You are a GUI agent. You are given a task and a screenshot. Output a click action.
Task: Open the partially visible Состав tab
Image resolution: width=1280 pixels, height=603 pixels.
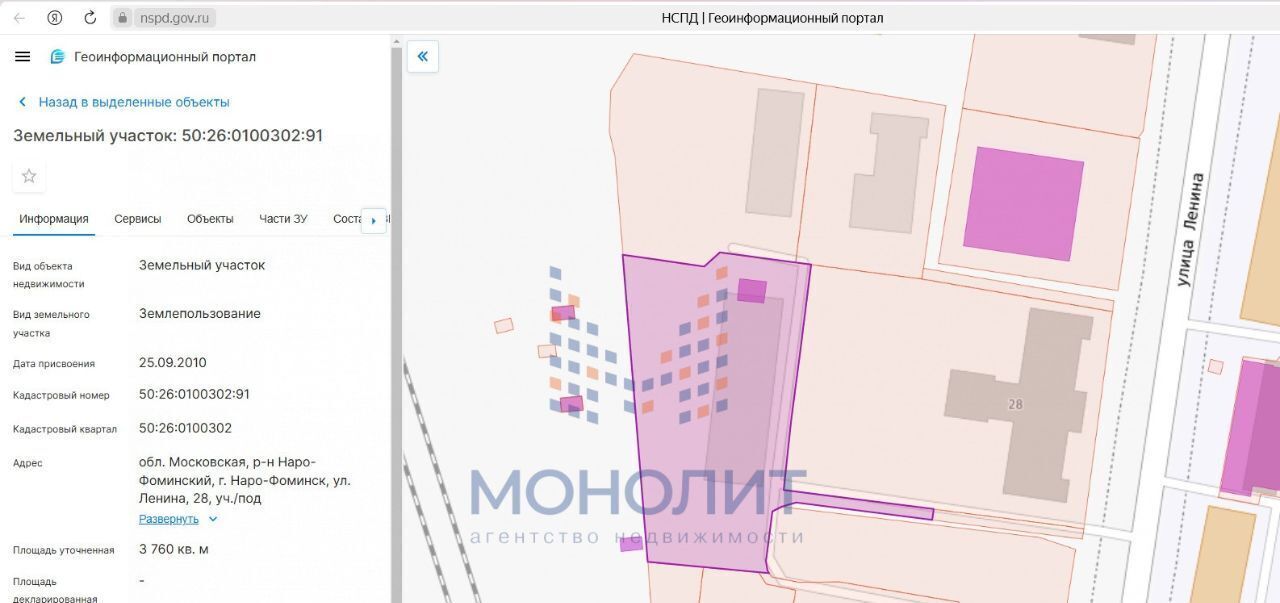[346, 219]
